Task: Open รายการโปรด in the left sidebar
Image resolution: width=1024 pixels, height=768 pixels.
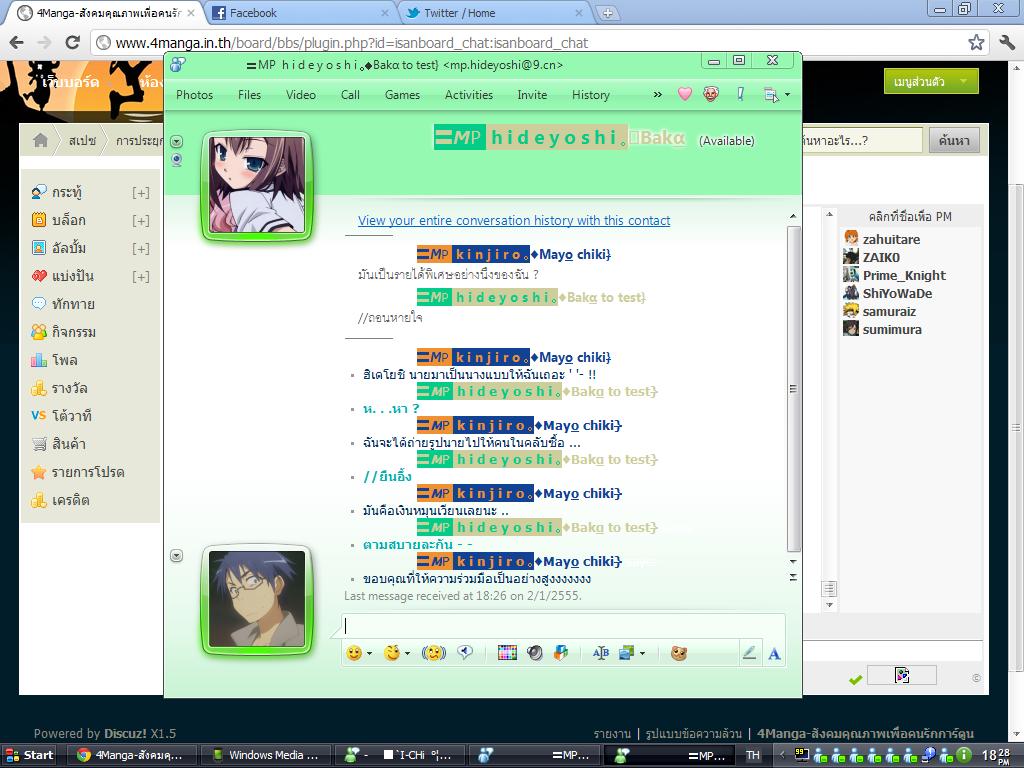Action: click(x=88, y=472)
